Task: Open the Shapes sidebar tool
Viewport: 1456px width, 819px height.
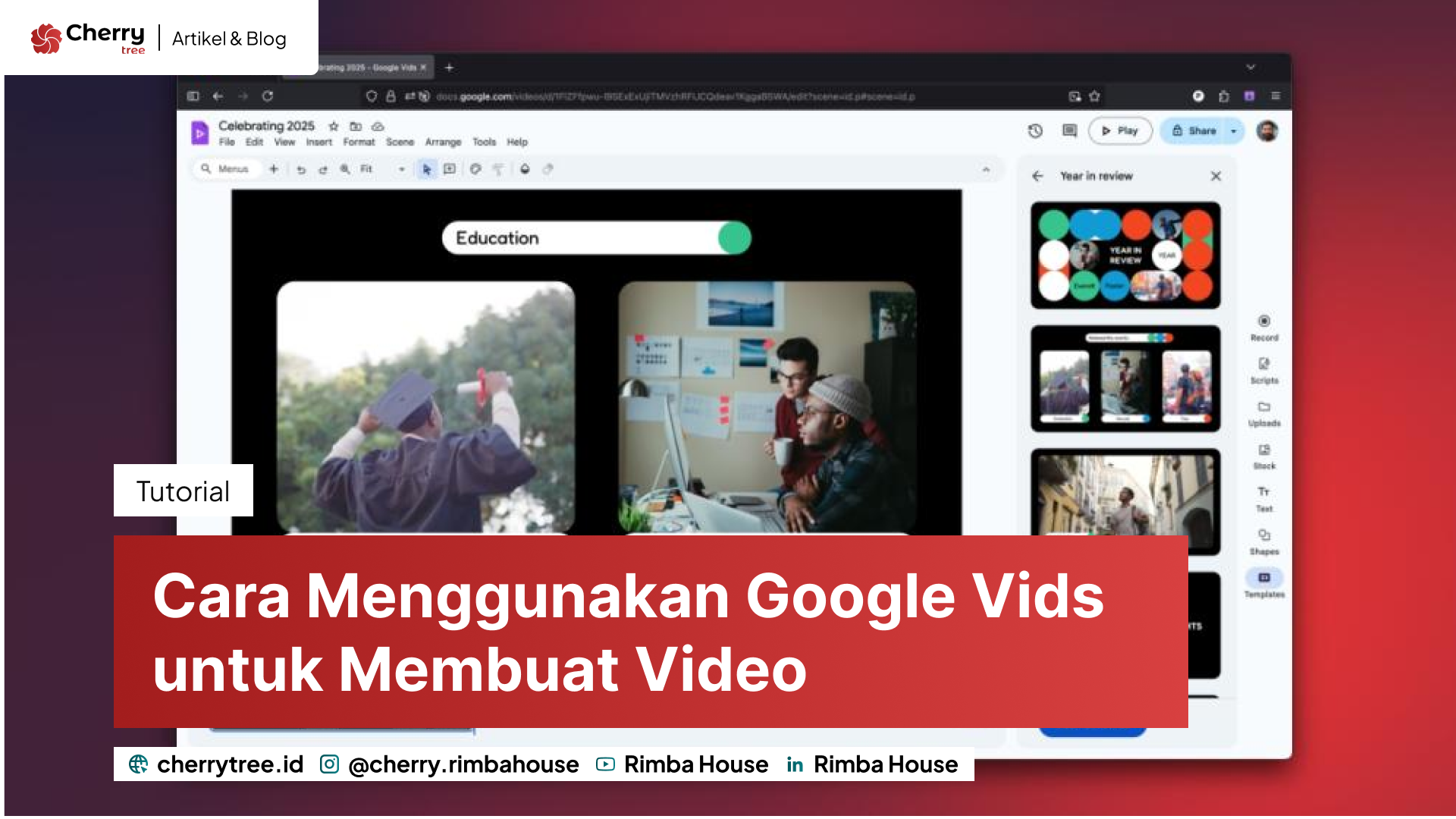Action: [1264, 542]
